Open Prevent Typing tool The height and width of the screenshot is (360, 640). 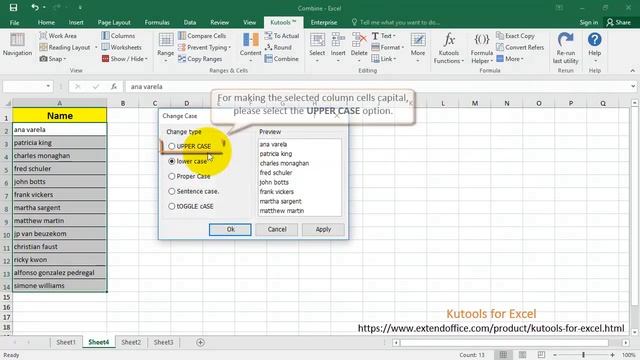pos(204,47)
